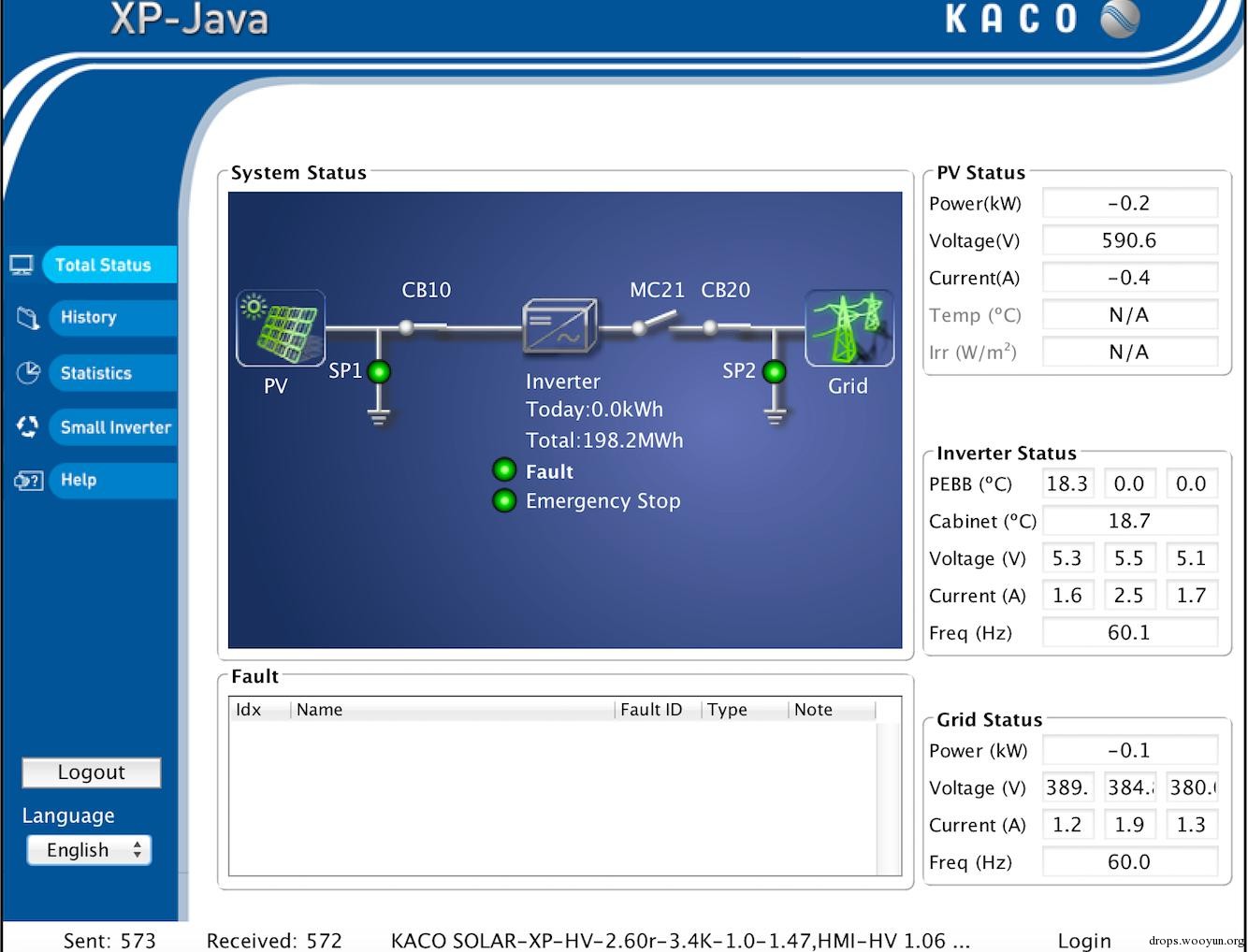Click the Small Inverter recycle icon
This screenshot has width=1248, height=952.
point(27,427)
